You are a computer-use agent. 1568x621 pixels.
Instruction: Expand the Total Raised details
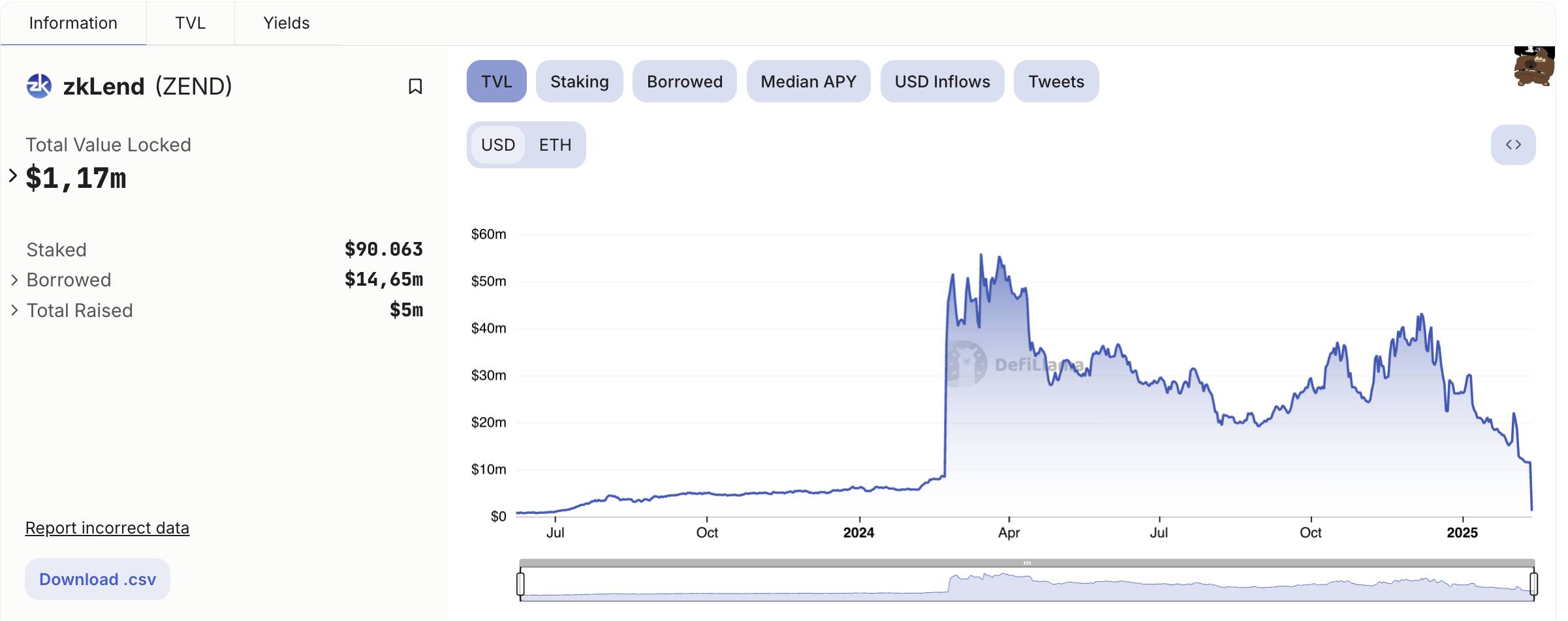pyautogui.click(x=14, y=310)
